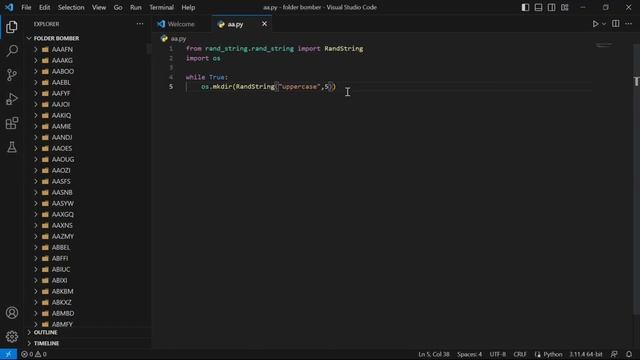Click the Spaces: 4 indentation status item
Screen dimensions: 640x360
tap(469, 354)
